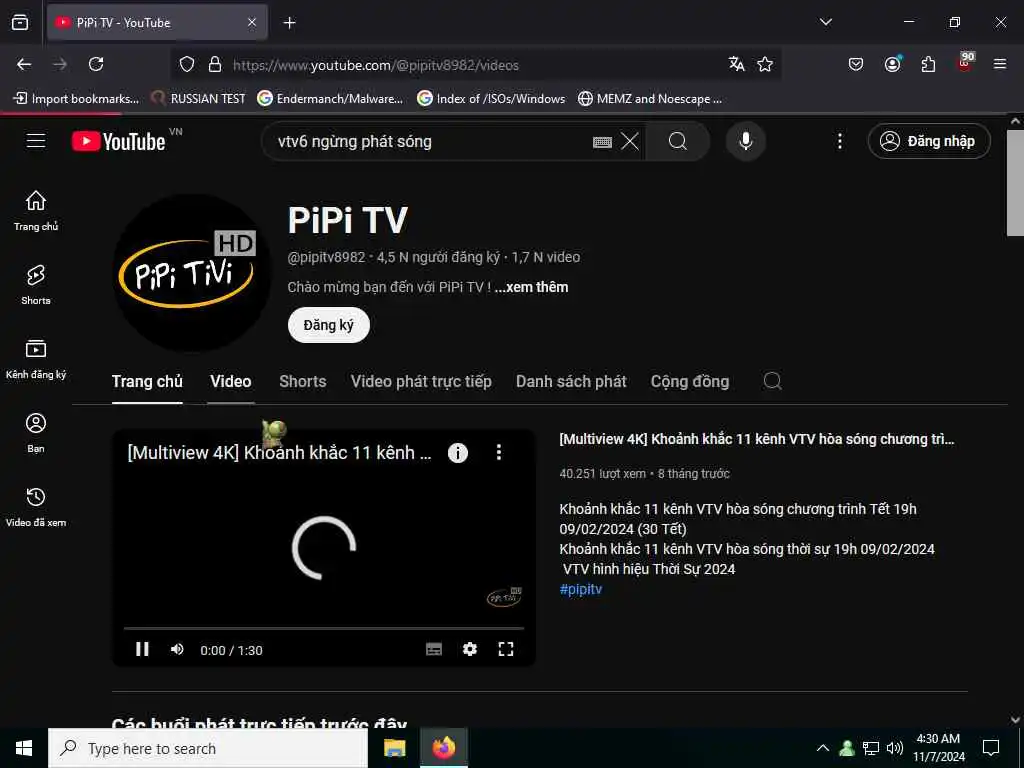Open Kênh đăng ký in the sidebar

36,359
